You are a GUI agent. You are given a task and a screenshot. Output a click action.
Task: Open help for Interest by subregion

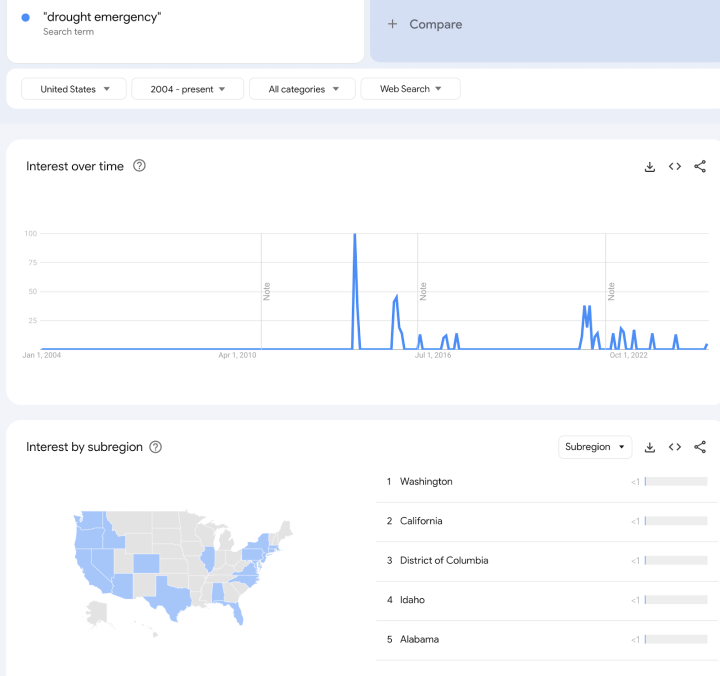point(156,447)
